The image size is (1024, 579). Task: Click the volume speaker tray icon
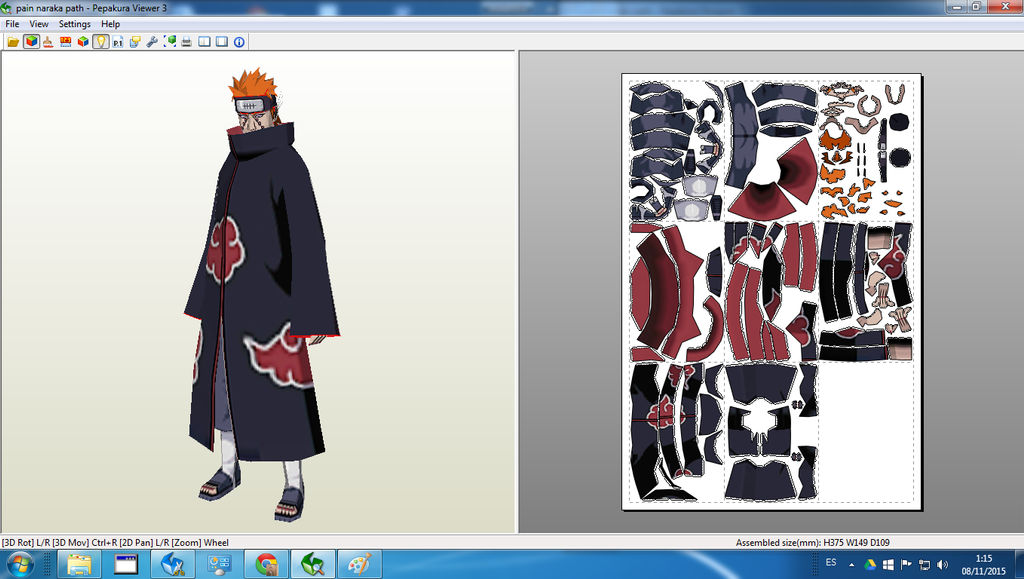(x=942, y=565)
